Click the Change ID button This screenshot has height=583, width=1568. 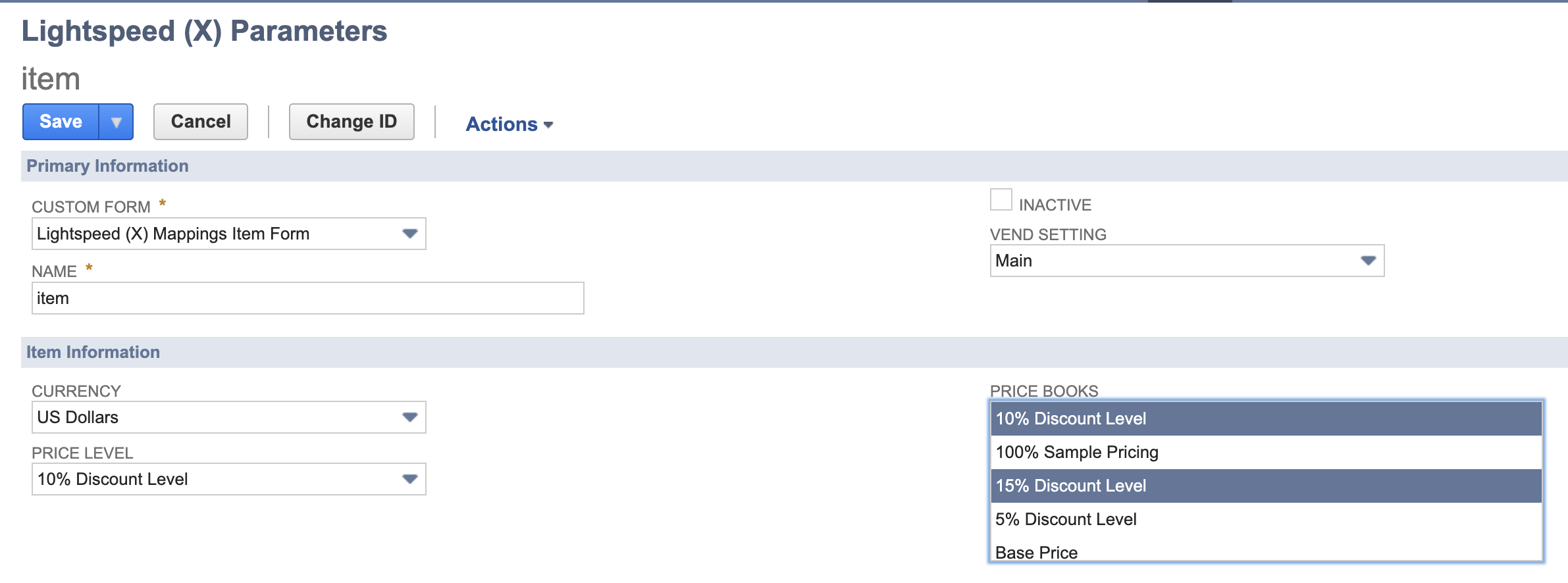point(351,121)
